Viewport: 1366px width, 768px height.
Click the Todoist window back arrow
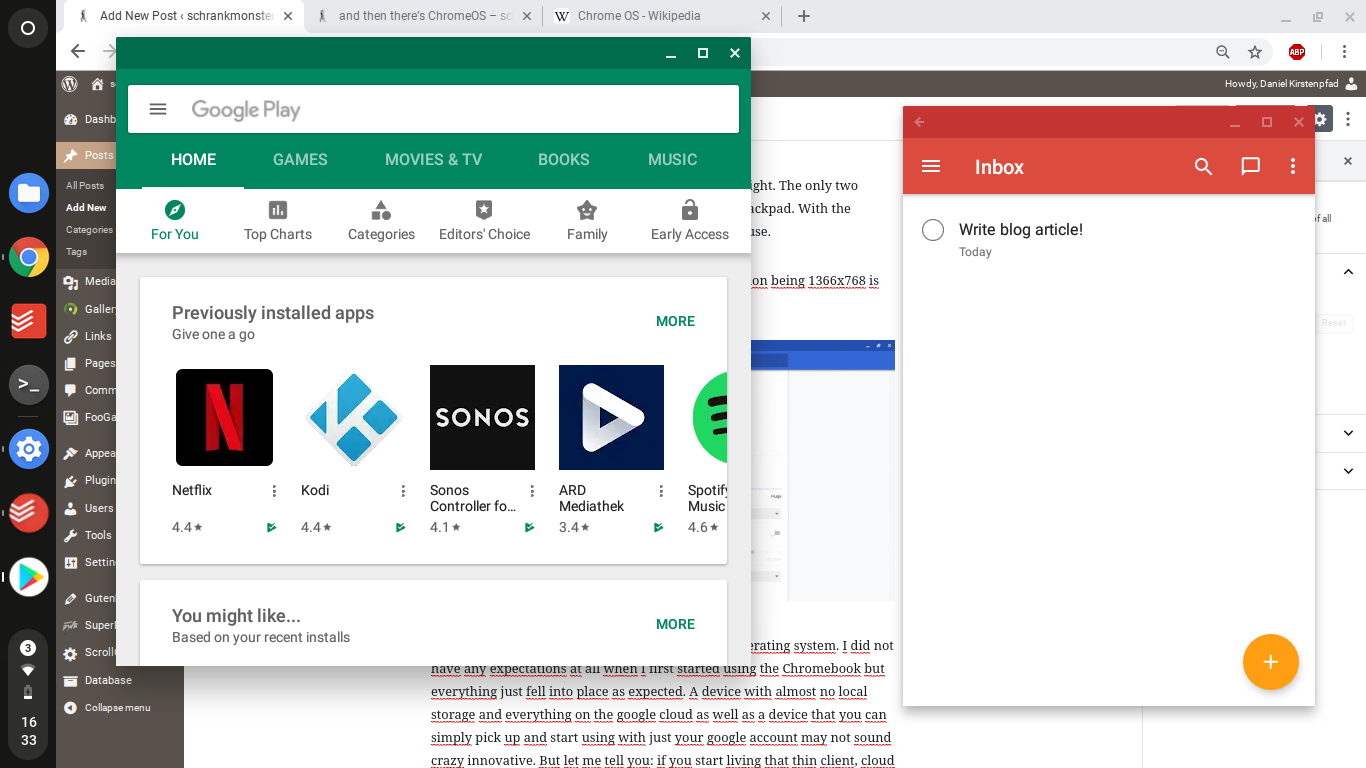(919, 122)
